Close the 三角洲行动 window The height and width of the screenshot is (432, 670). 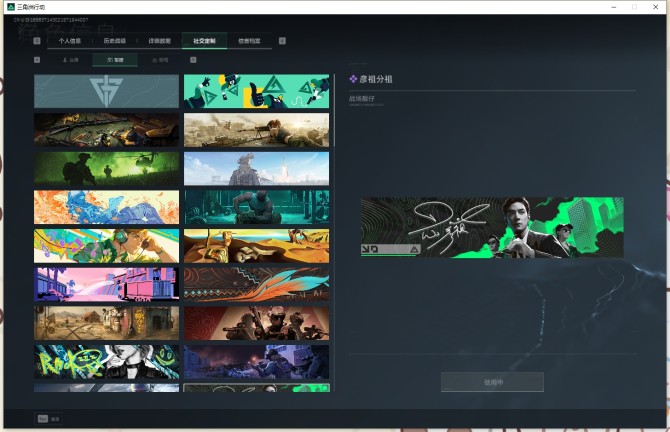coord(655,7)
